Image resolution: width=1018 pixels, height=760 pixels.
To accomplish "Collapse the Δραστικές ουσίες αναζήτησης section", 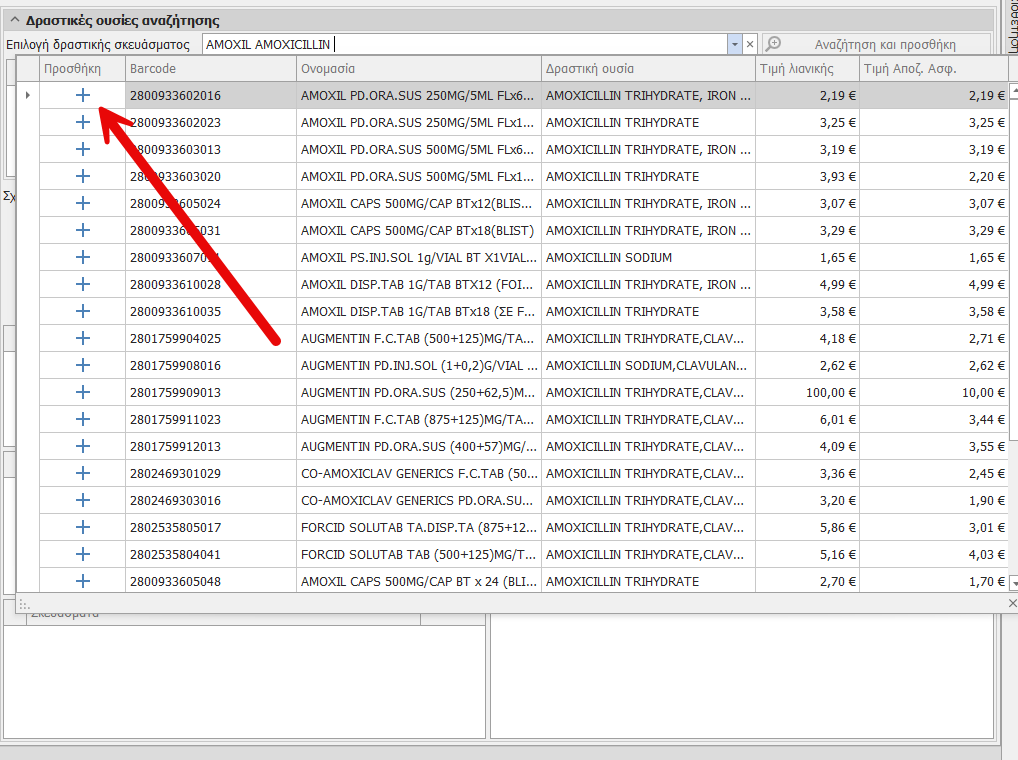I will tap(14, 20).
